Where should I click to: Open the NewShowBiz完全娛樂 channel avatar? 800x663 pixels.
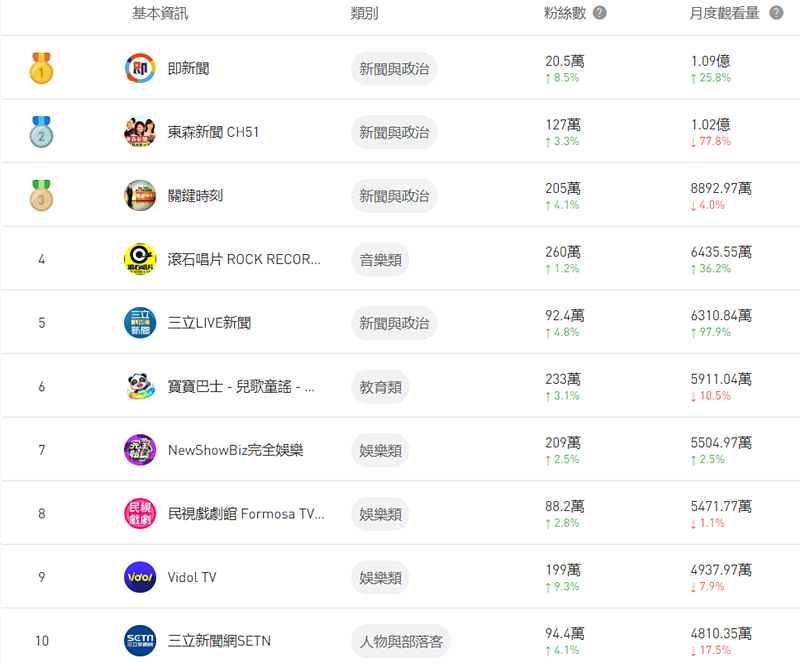click(x=140, y=450)
